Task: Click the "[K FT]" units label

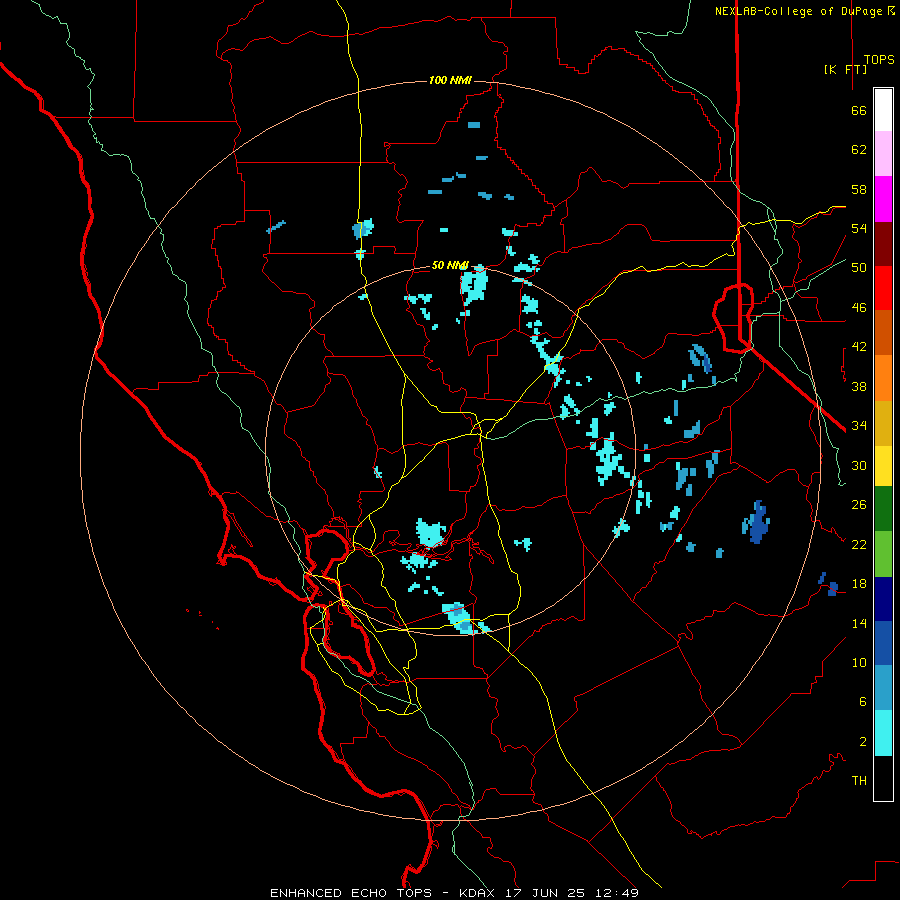Action: 845,69
